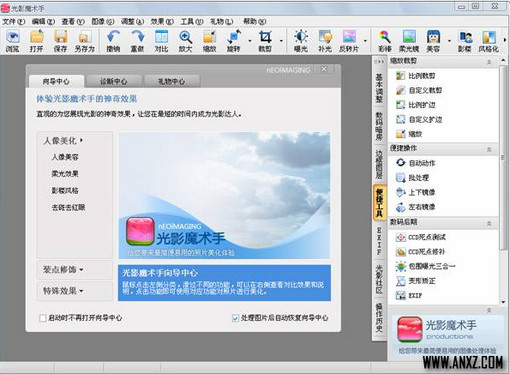510x374 pixels.
Task: Click 人像美容 in the wizard list
Action: 65,157
